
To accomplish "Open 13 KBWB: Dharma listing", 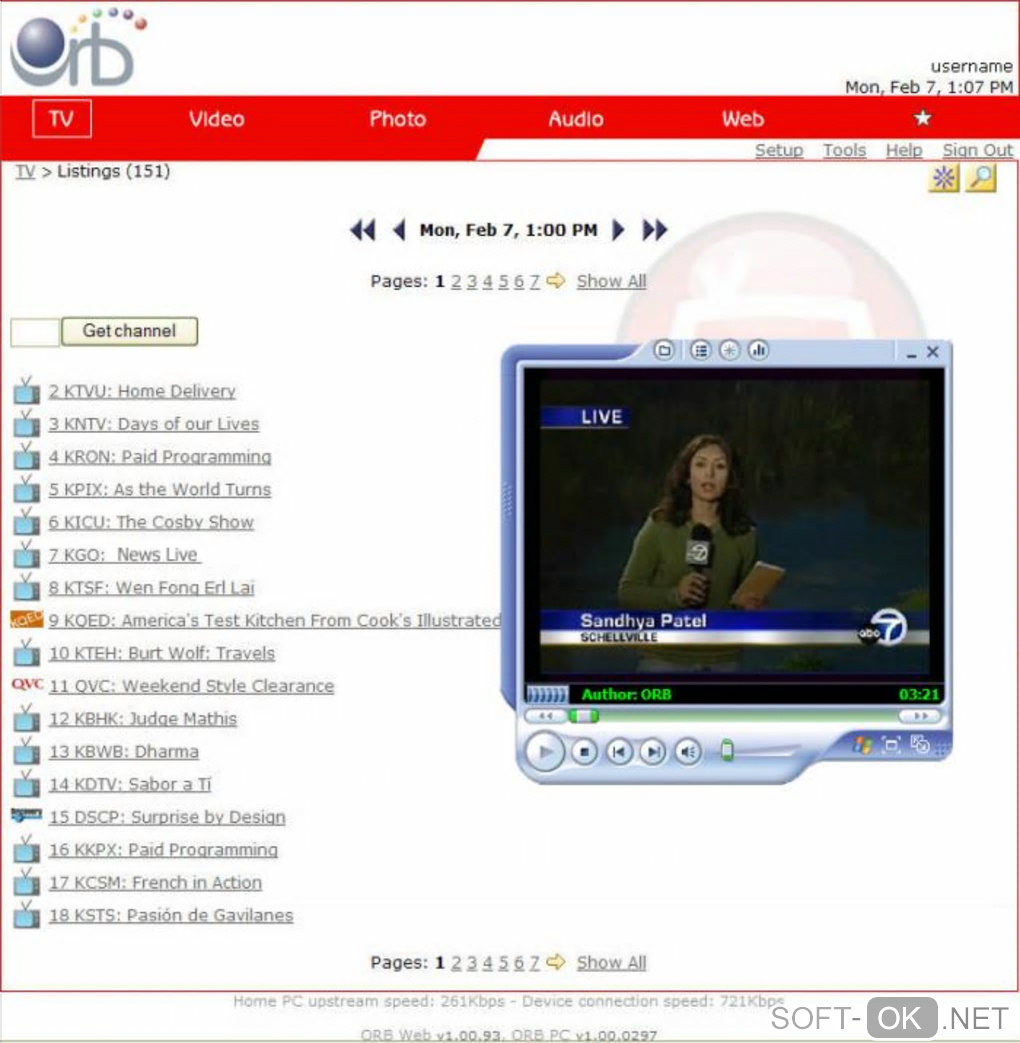I will [124, 752].
